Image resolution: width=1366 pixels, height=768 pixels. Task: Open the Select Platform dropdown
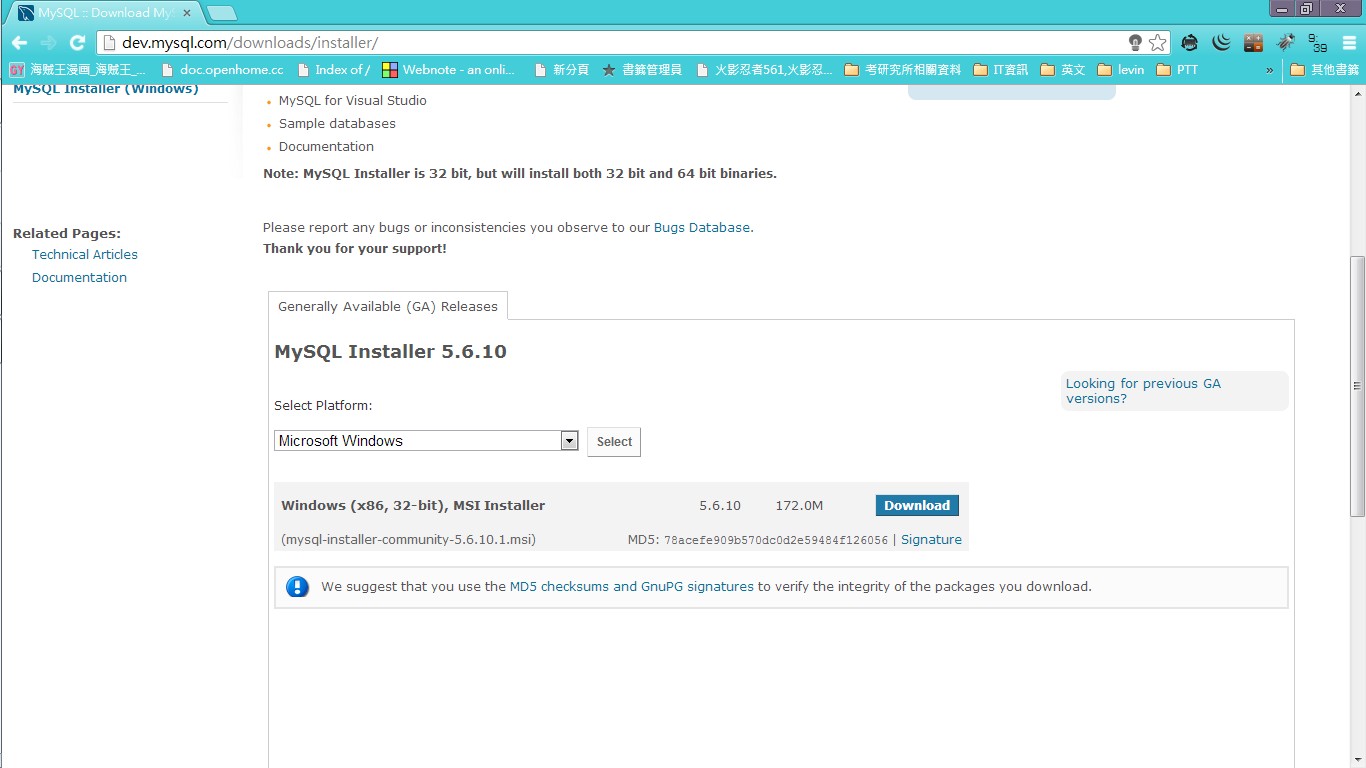(426, 441)
